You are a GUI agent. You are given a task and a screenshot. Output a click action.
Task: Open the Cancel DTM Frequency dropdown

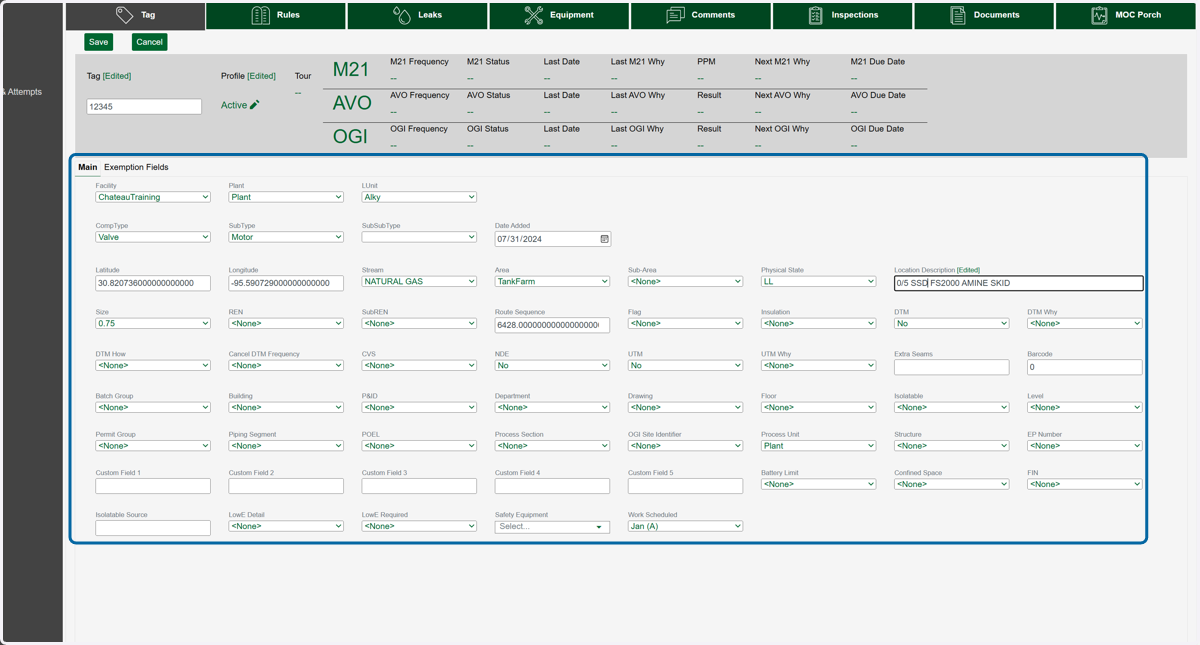click(286, 365)
